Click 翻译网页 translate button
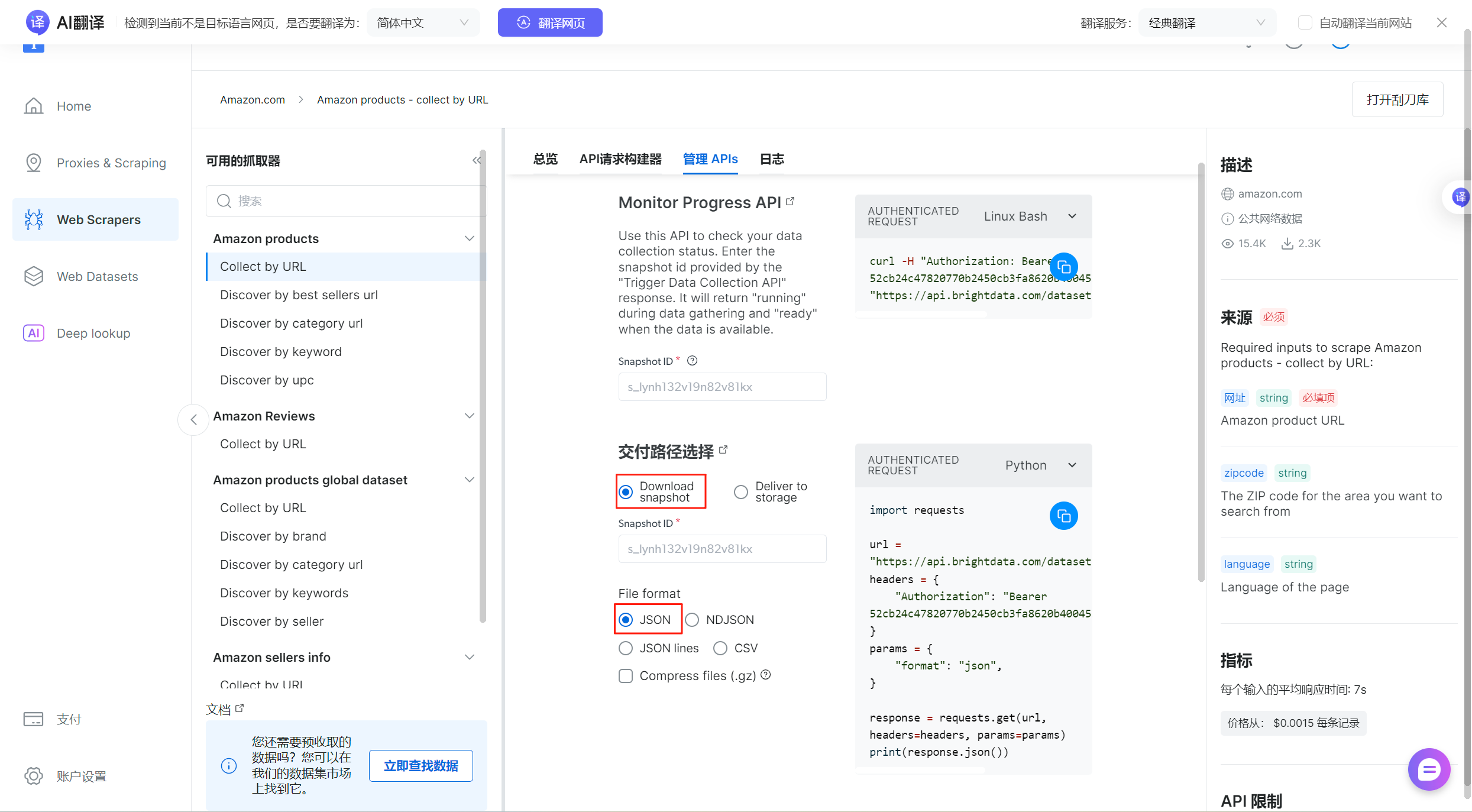This screenshot has width=1472, height=812. click(550, 22)
